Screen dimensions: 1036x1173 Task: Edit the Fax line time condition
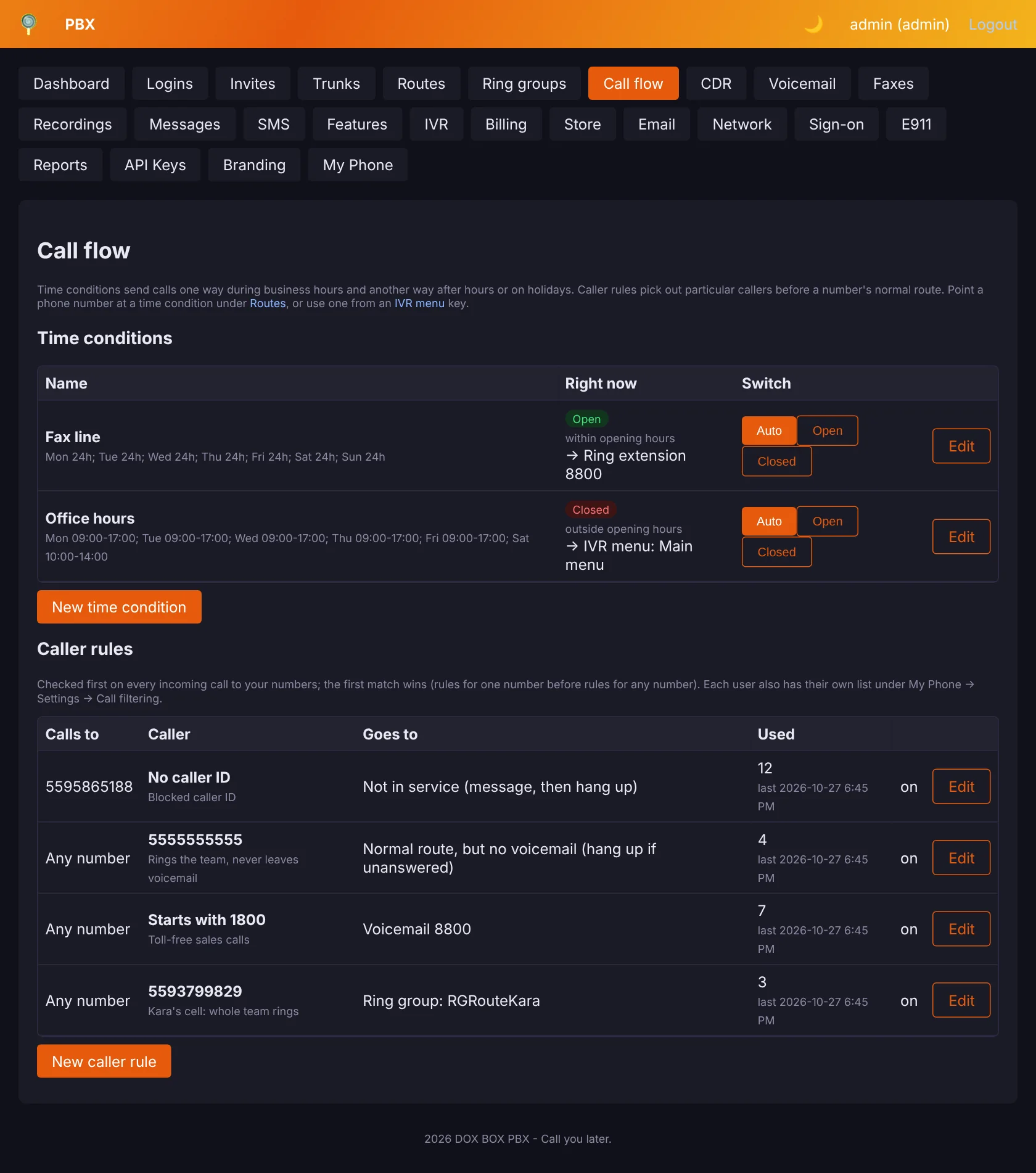point(961,446)
